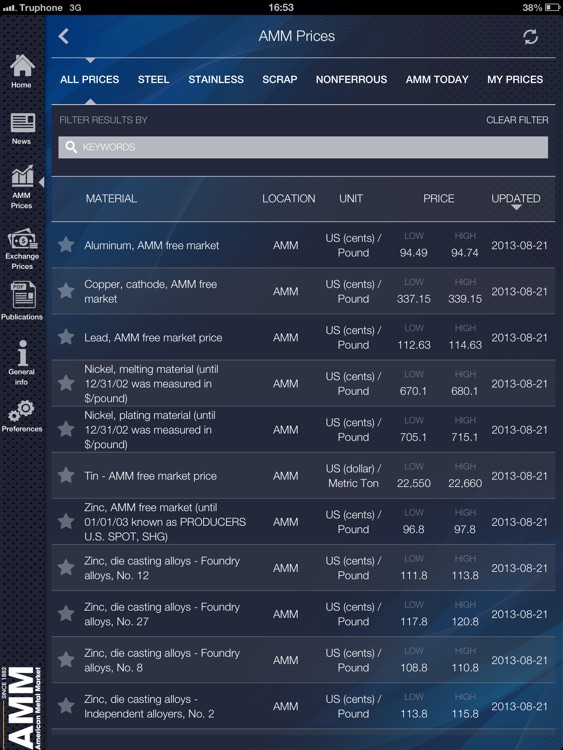This screenshot has height=750, width=563.
Task: Sort by the UNIT column header
Action: click(x=351, y=199)
